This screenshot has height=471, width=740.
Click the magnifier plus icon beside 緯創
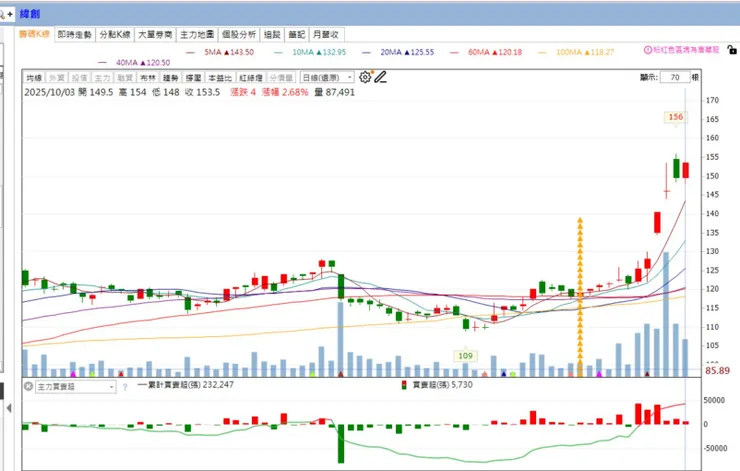[6, 14]
